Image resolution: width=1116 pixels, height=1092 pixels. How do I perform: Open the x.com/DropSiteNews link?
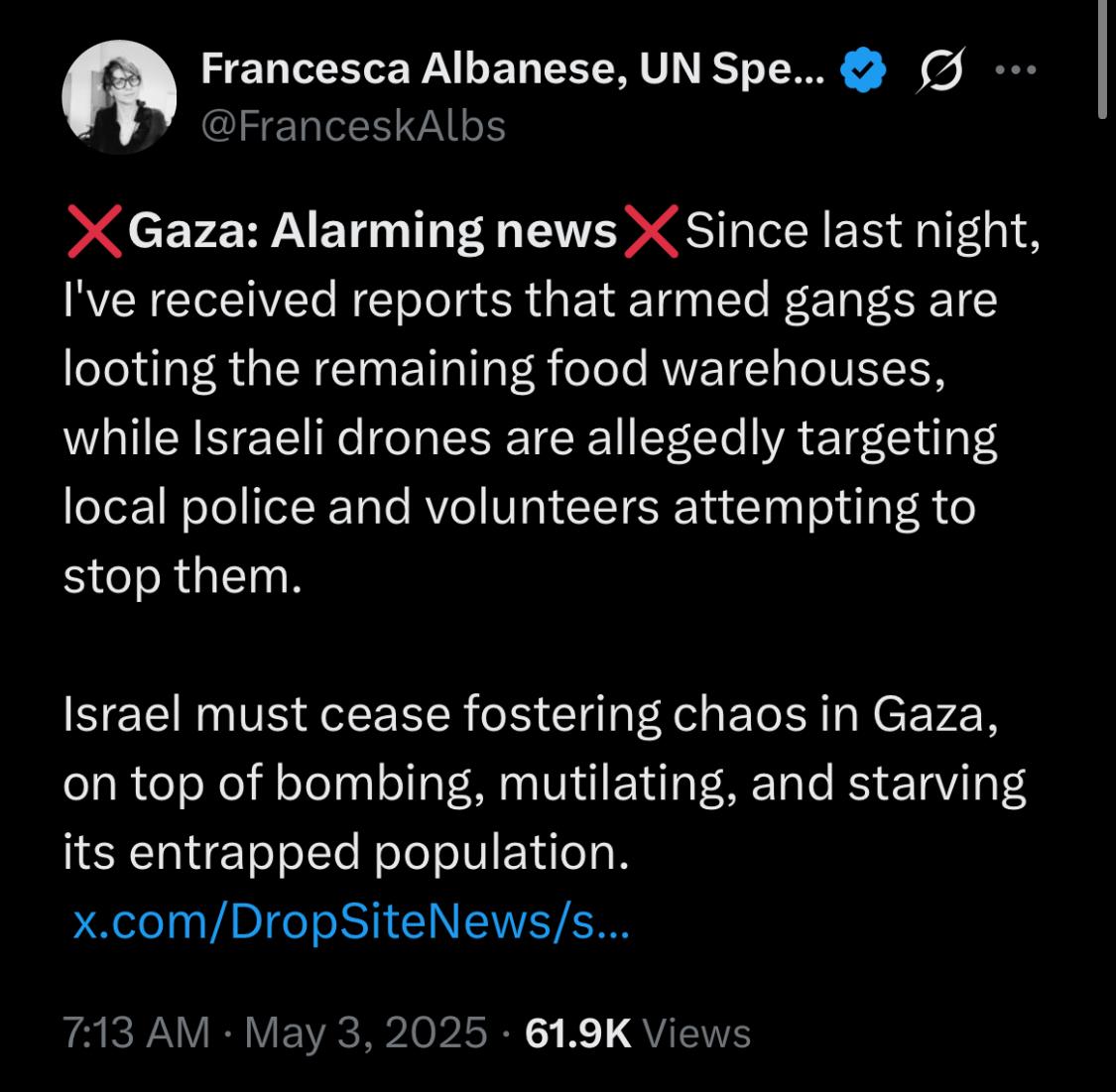pos(351,921)
